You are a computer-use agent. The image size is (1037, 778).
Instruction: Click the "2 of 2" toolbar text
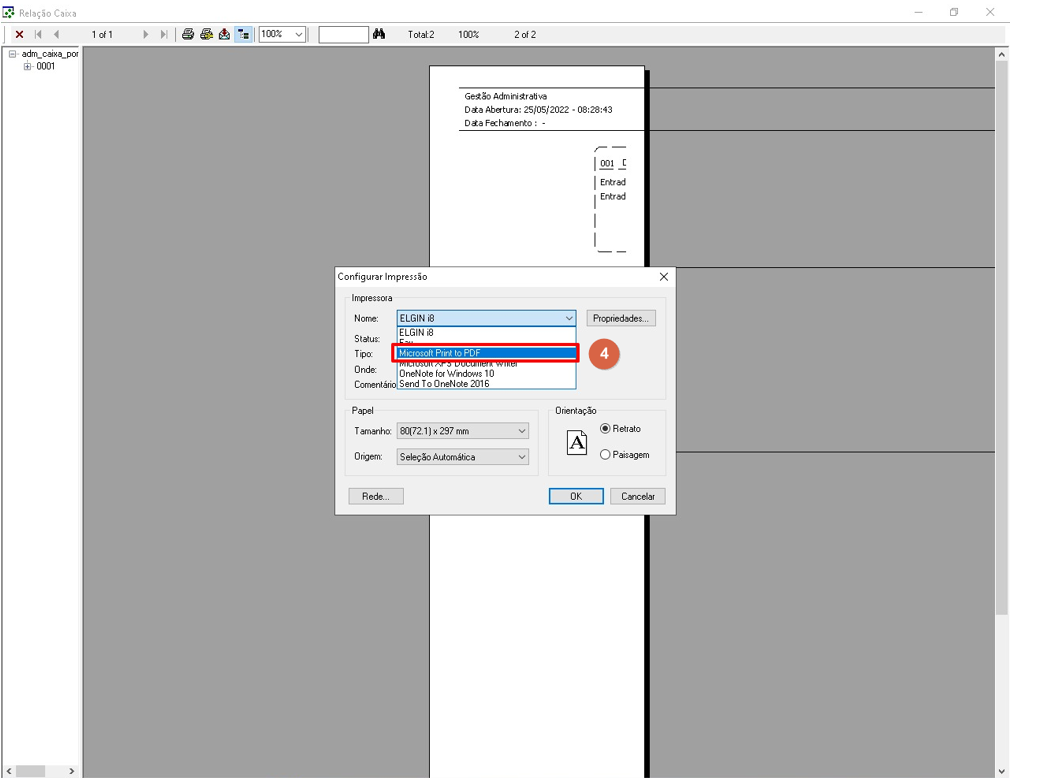coord(525,34)
